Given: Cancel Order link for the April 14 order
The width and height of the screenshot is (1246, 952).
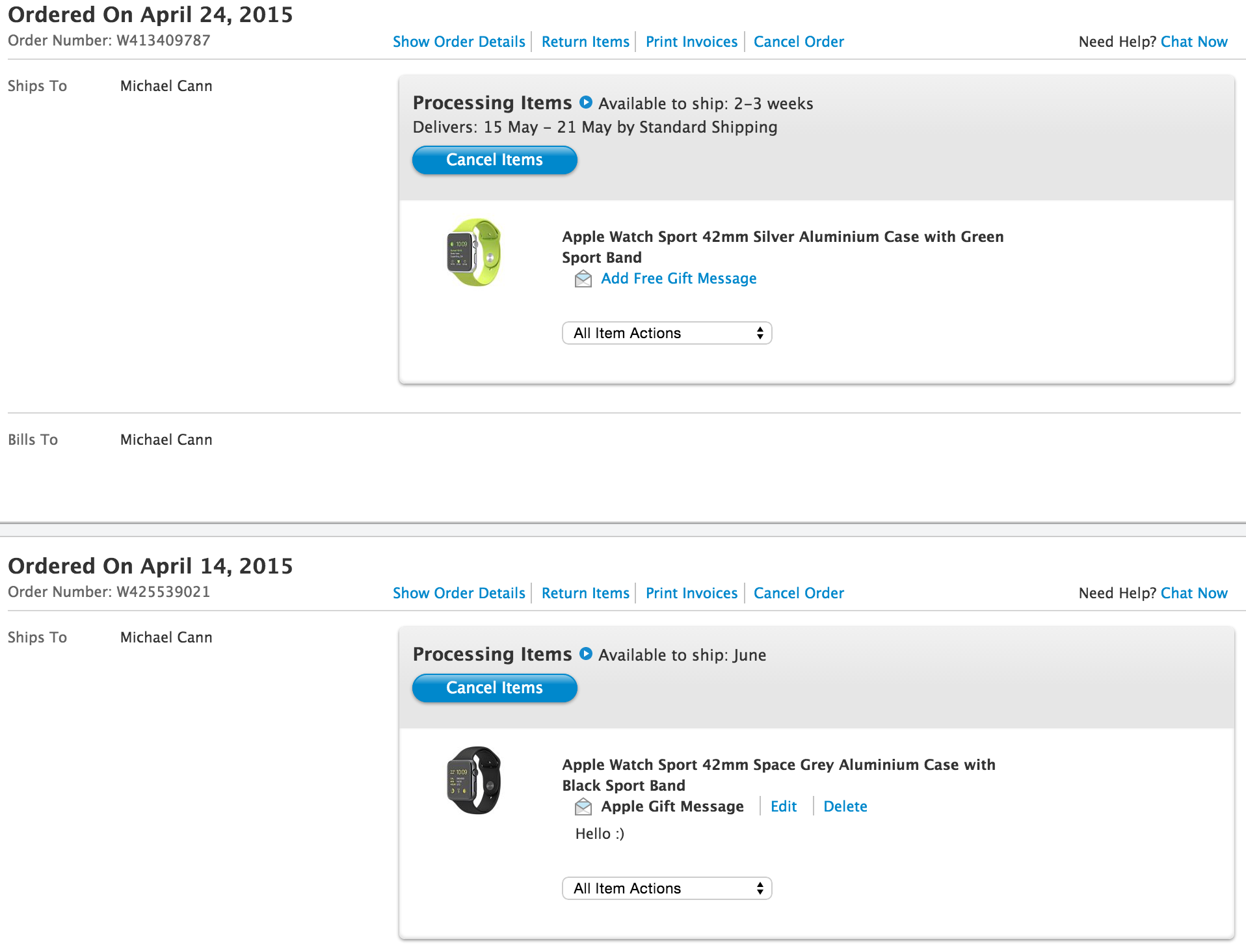Looking at the screenshot, I should pos(799,593).
